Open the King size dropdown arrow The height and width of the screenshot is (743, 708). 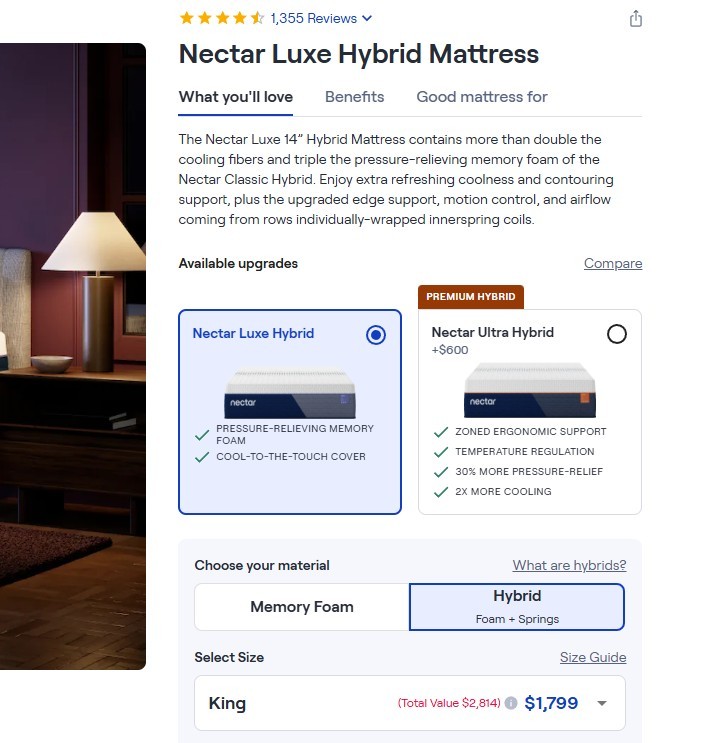[602, 703]
